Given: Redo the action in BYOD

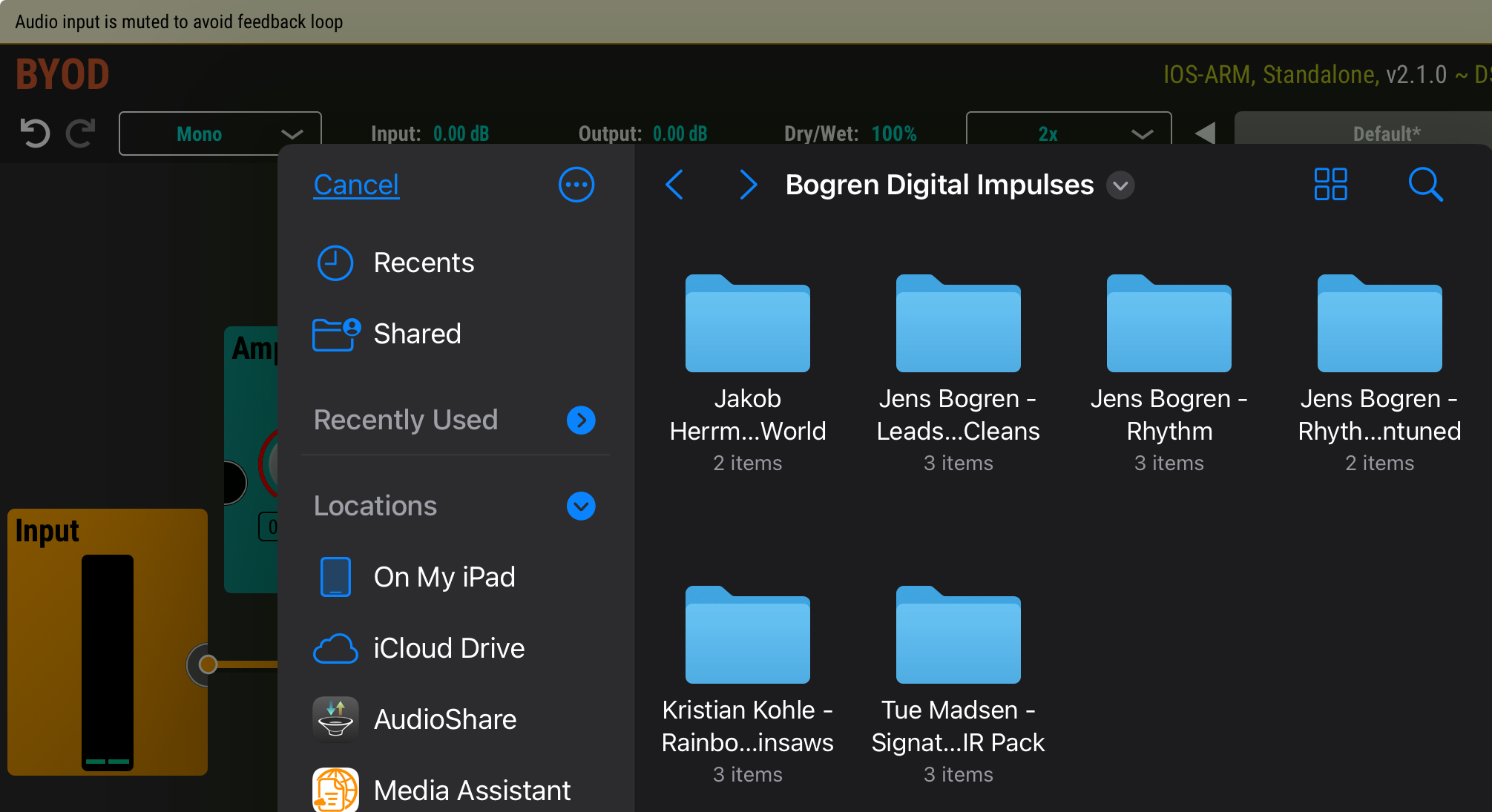Looking at the screenshot, I should point(81,133).
